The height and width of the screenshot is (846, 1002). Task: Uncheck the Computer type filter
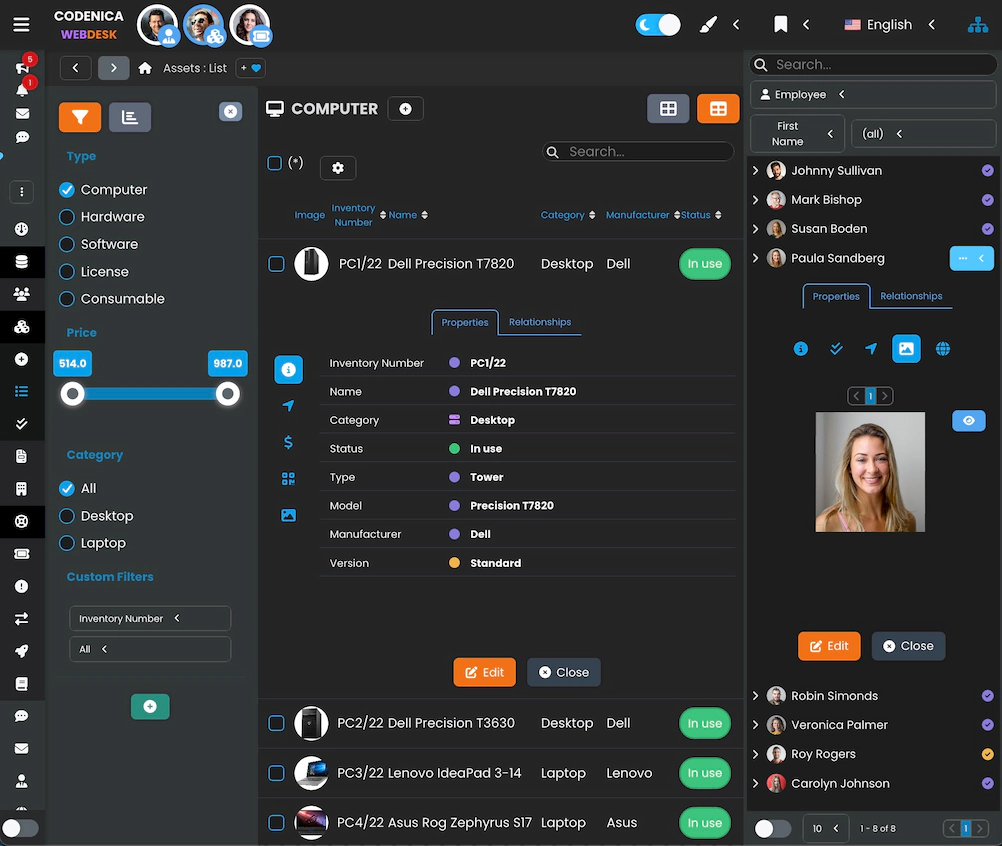(67, 189)
